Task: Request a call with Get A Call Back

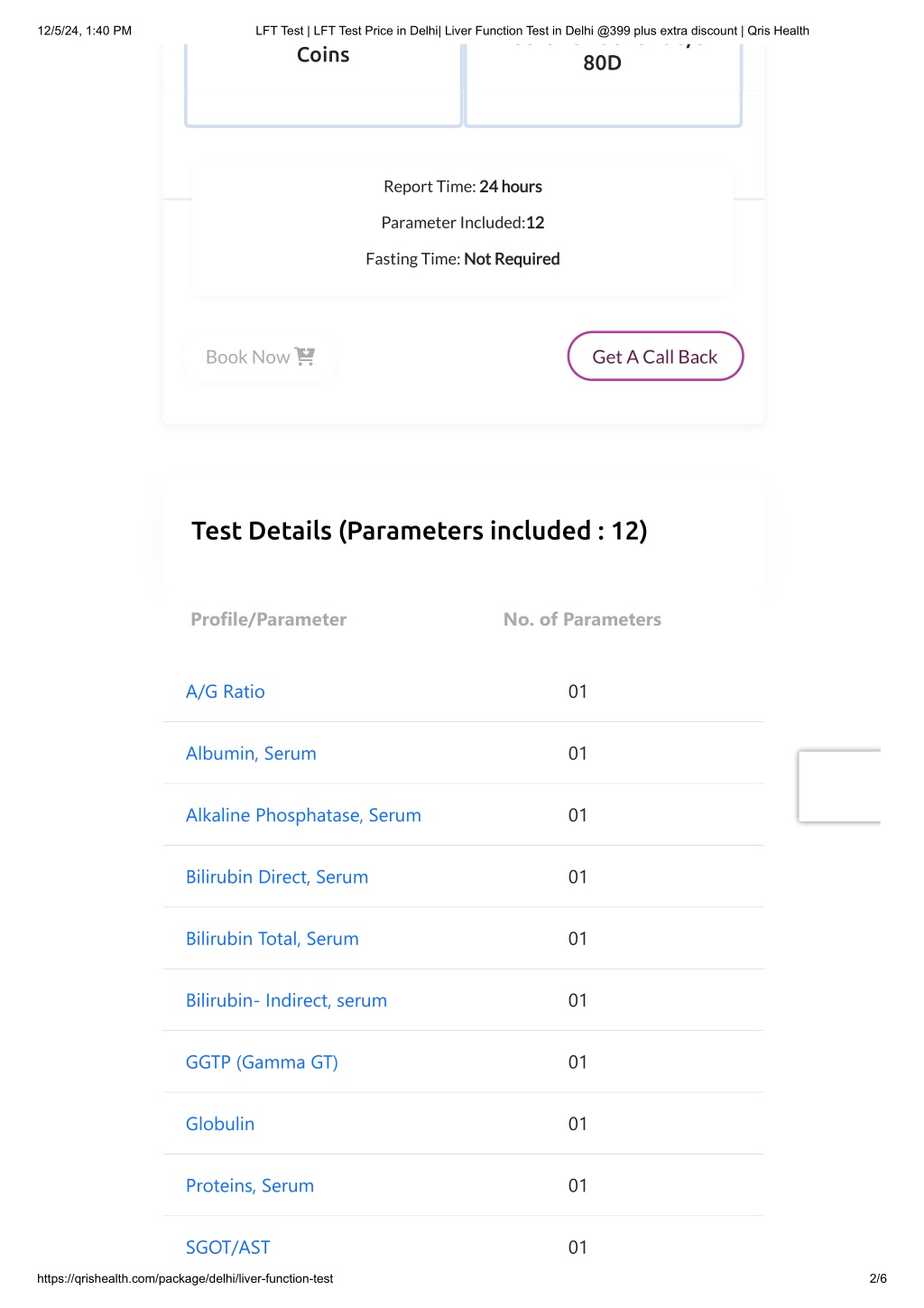Action: (x=655, y=357)
